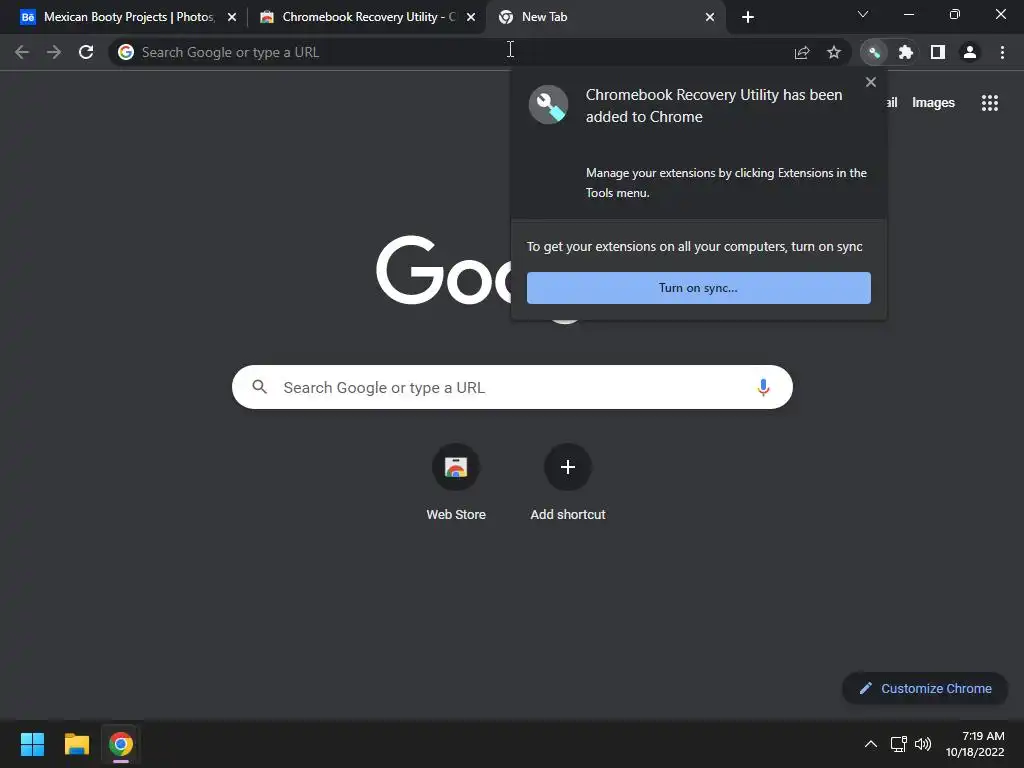Open the profile avatar menu

970,52
